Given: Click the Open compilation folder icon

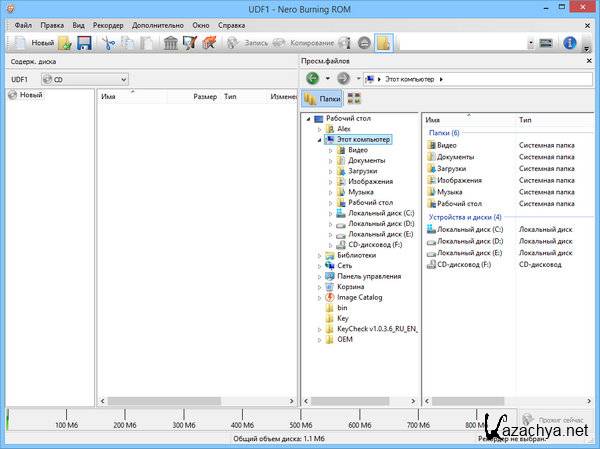Looking at the screenshot, I should [65, 43].
